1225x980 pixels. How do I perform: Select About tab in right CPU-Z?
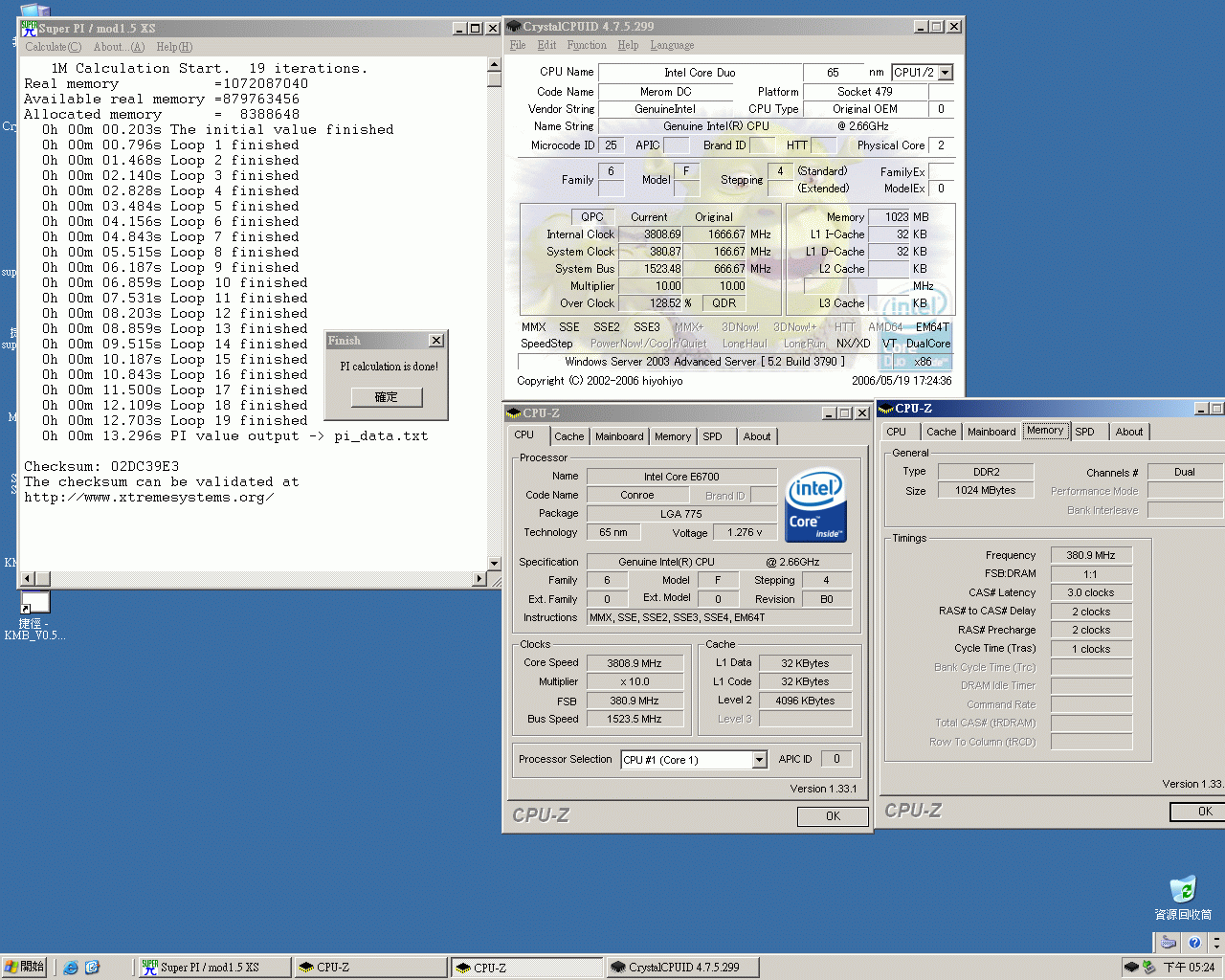pyautogui.click(x=1129, y=432)
